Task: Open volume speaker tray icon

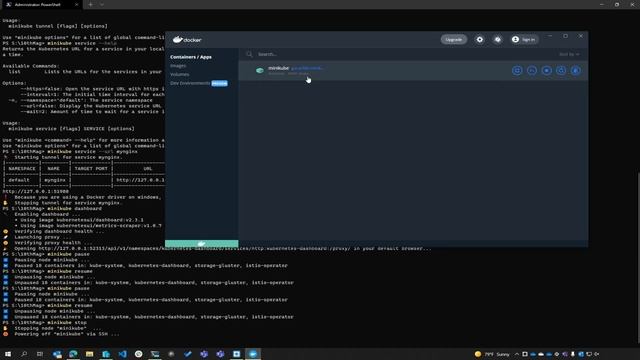Action: click(597, 354)
